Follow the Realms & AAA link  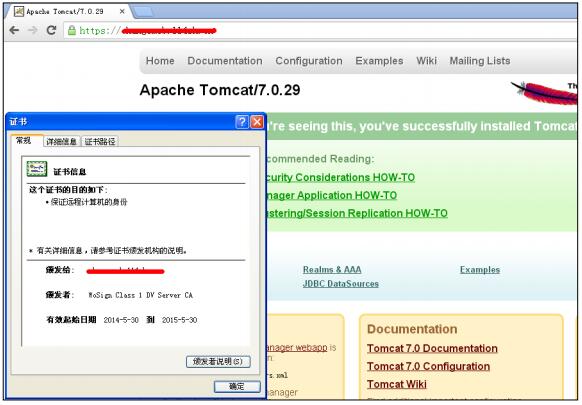click(332, 270)
